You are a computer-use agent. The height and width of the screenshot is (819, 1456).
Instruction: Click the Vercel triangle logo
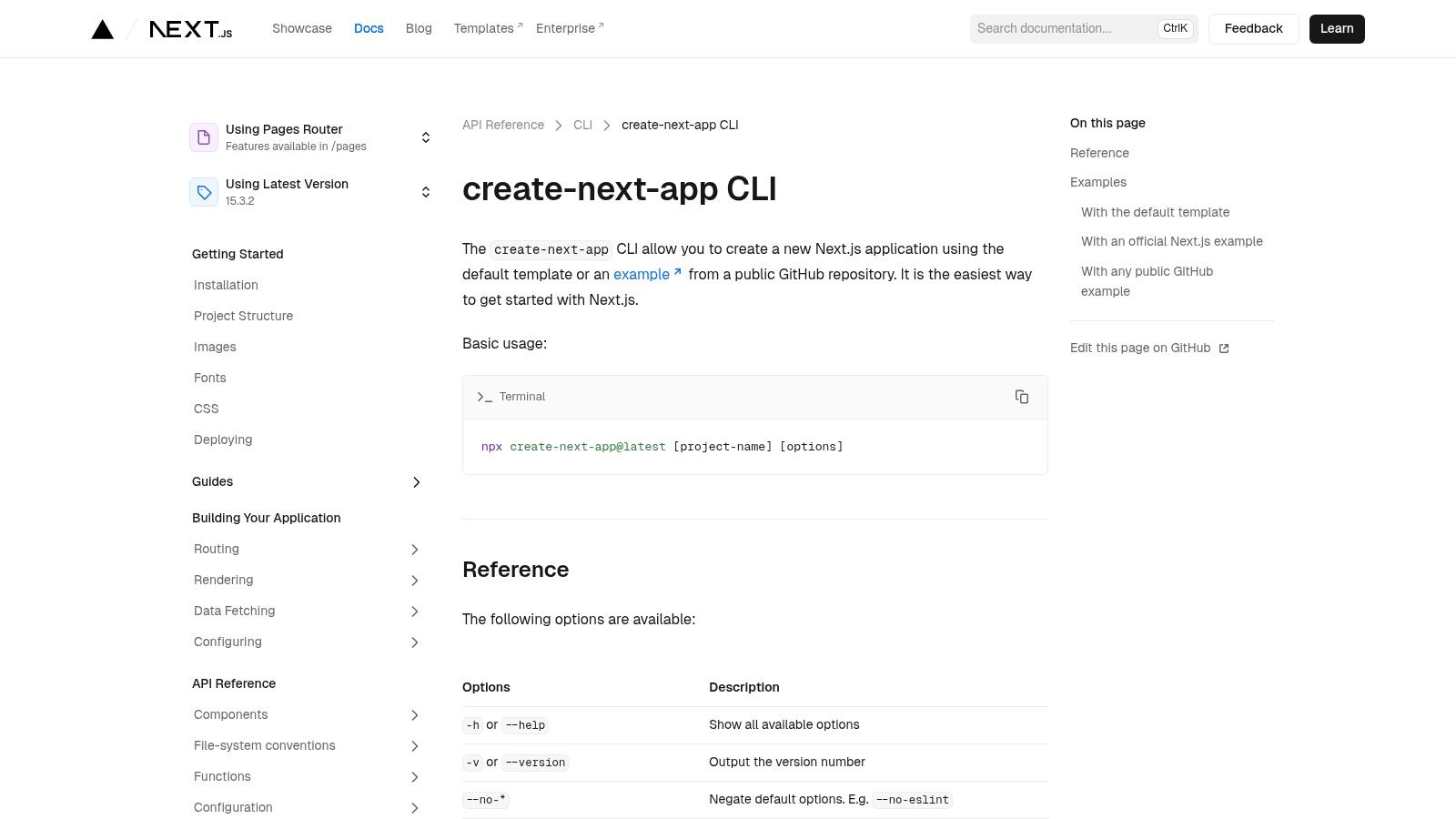(x=103, y=29)
